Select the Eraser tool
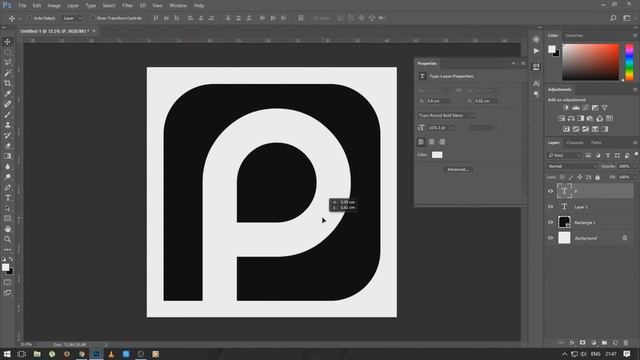Image resolution: width=640 pixels, height=360 pixels. tap(7, 146)
